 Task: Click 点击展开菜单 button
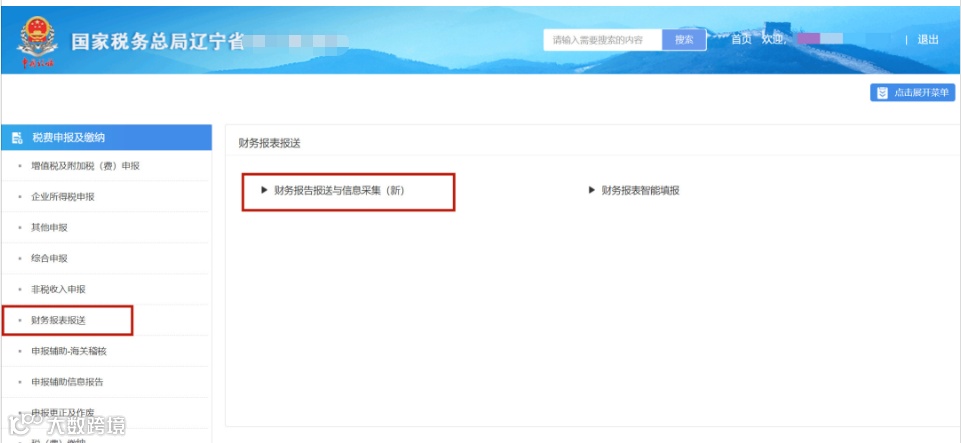coord(913,93)
